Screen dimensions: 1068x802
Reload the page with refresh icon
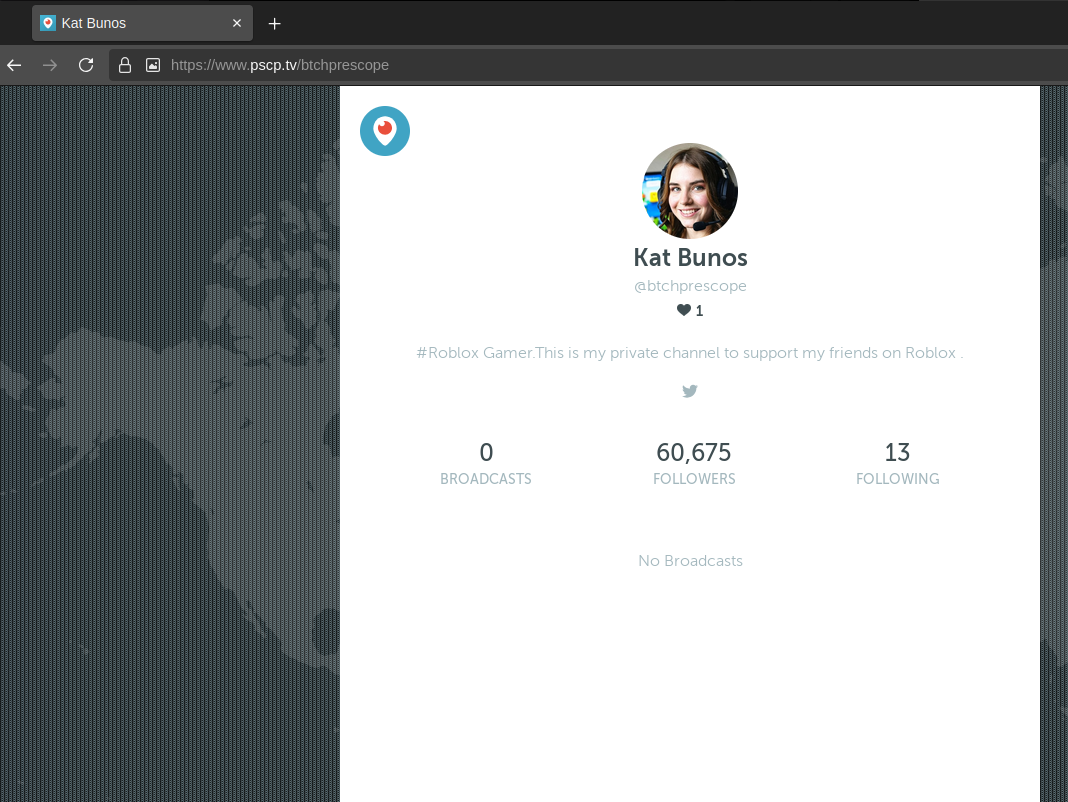click(x=86, y=65)
